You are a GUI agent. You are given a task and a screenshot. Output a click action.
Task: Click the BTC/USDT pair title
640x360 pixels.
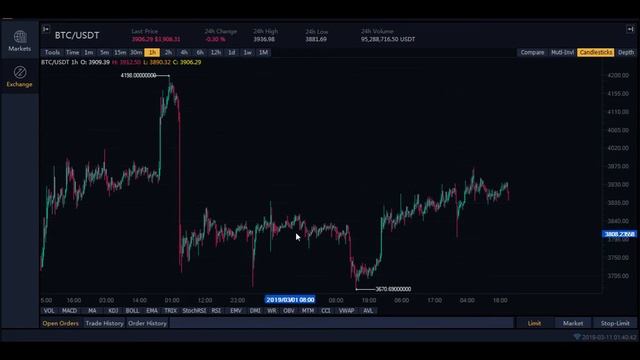click(x=77, y=36)
